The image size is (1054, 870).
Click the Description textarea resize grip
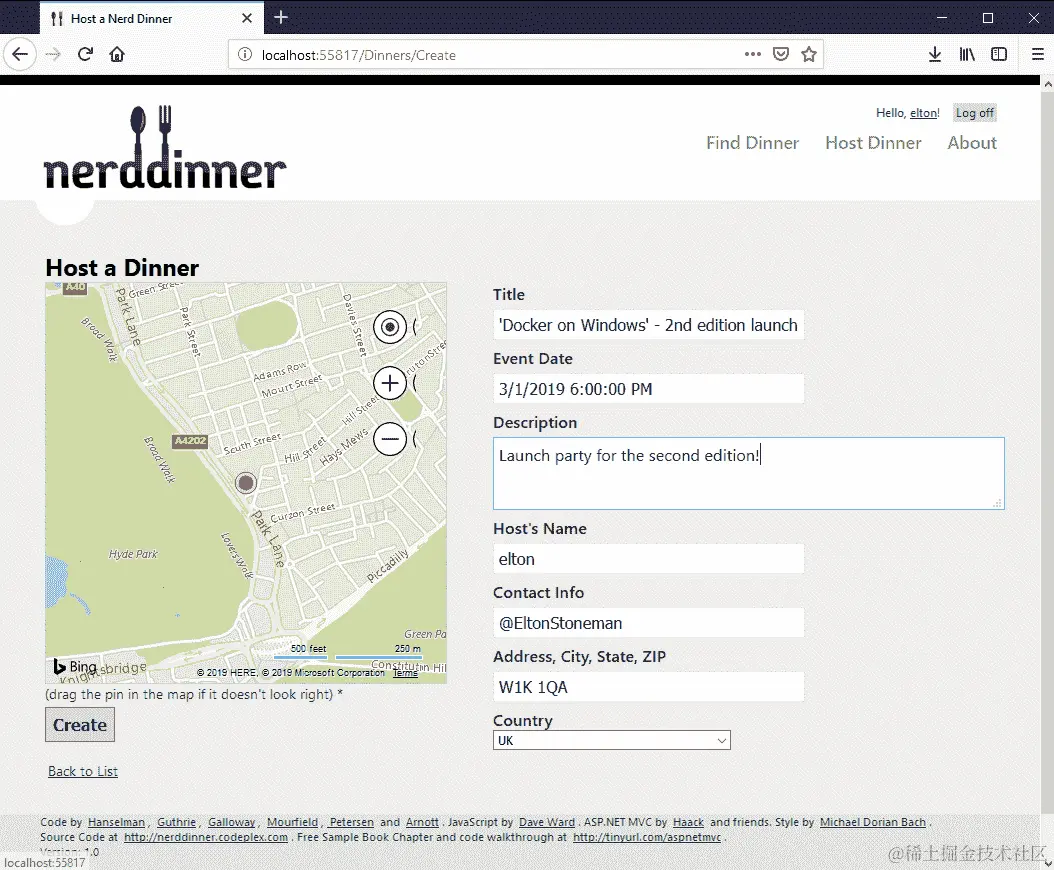[998, 503]
